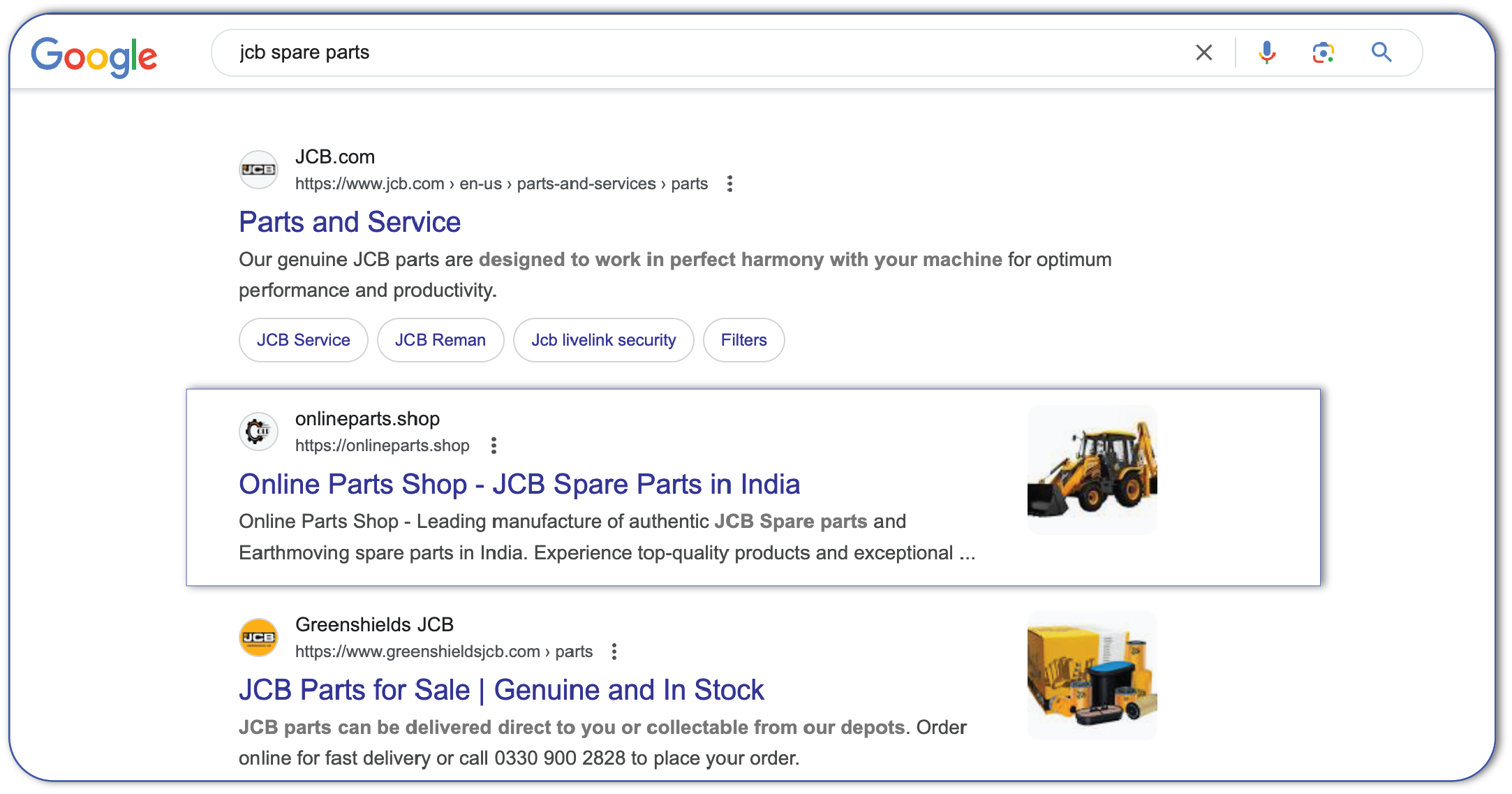Click the yellow backhoe loader thumbnail
The image size is (1512, 794).
pyautogui.click(x=1092, y=470)
